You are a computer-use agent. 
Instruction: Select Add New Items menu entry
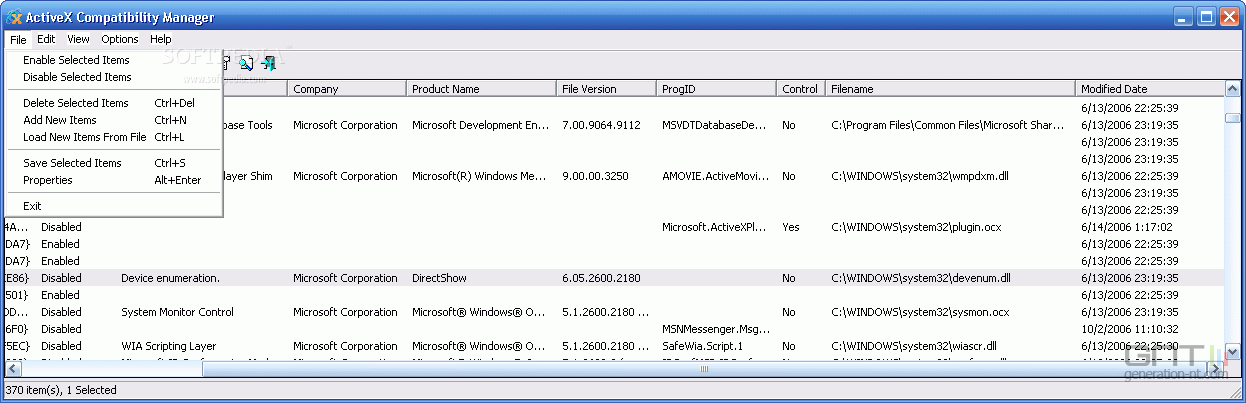coord(114,120)
